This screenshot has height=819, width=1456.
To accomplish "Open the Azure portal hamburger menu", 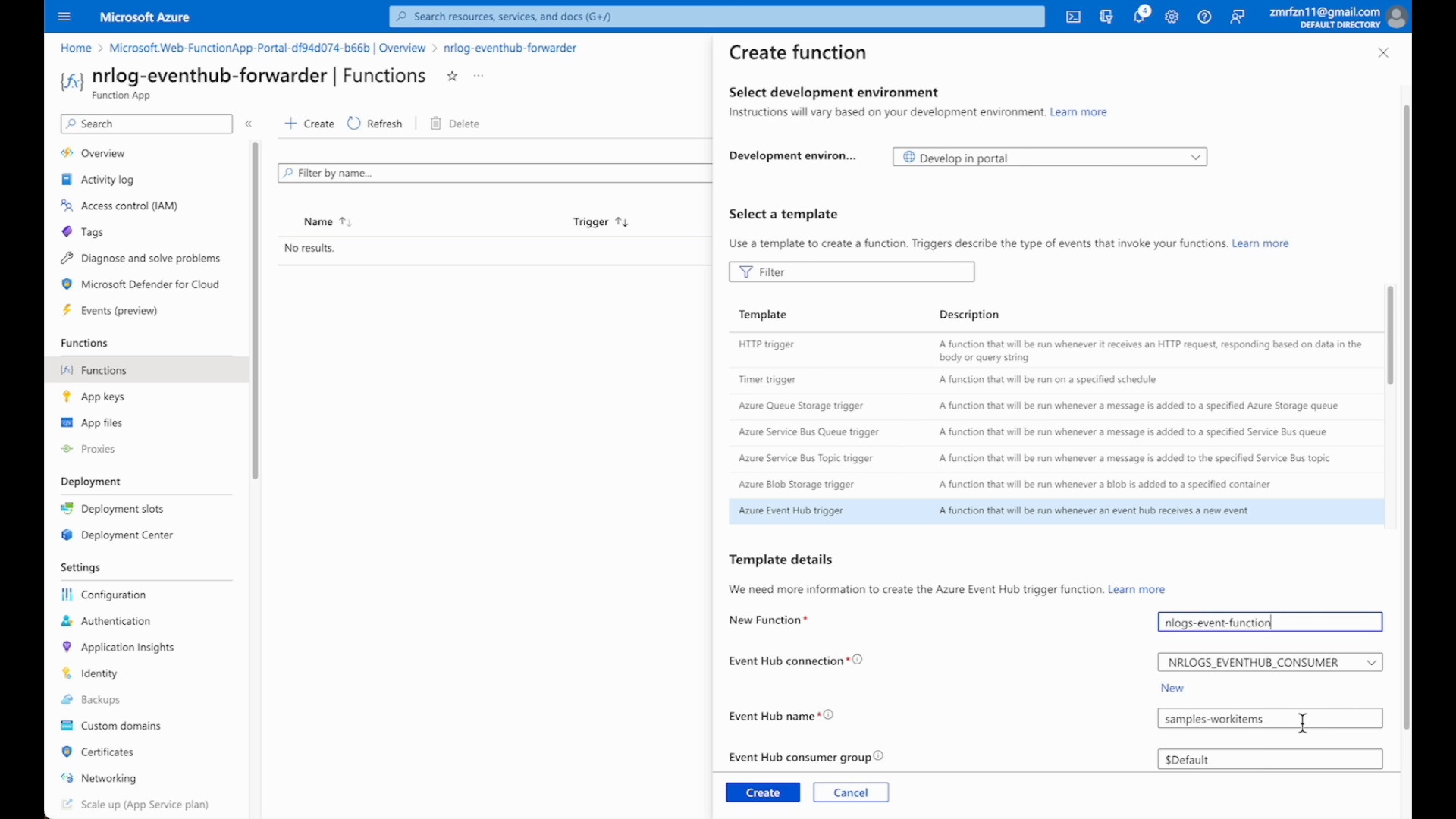I will click(x=64, y=17).
